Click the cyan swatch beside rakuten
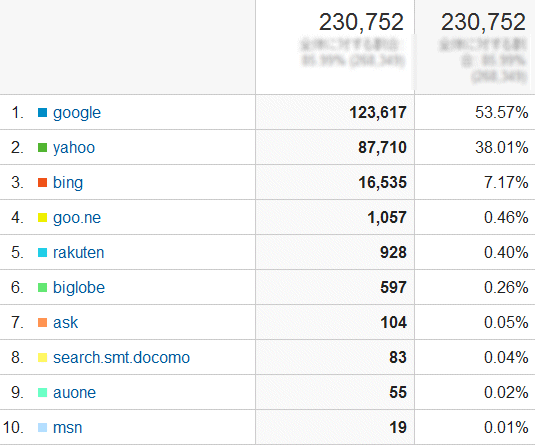Image resolution: width=535 pixels, height=445 pixels. click(x=42, y=253)
